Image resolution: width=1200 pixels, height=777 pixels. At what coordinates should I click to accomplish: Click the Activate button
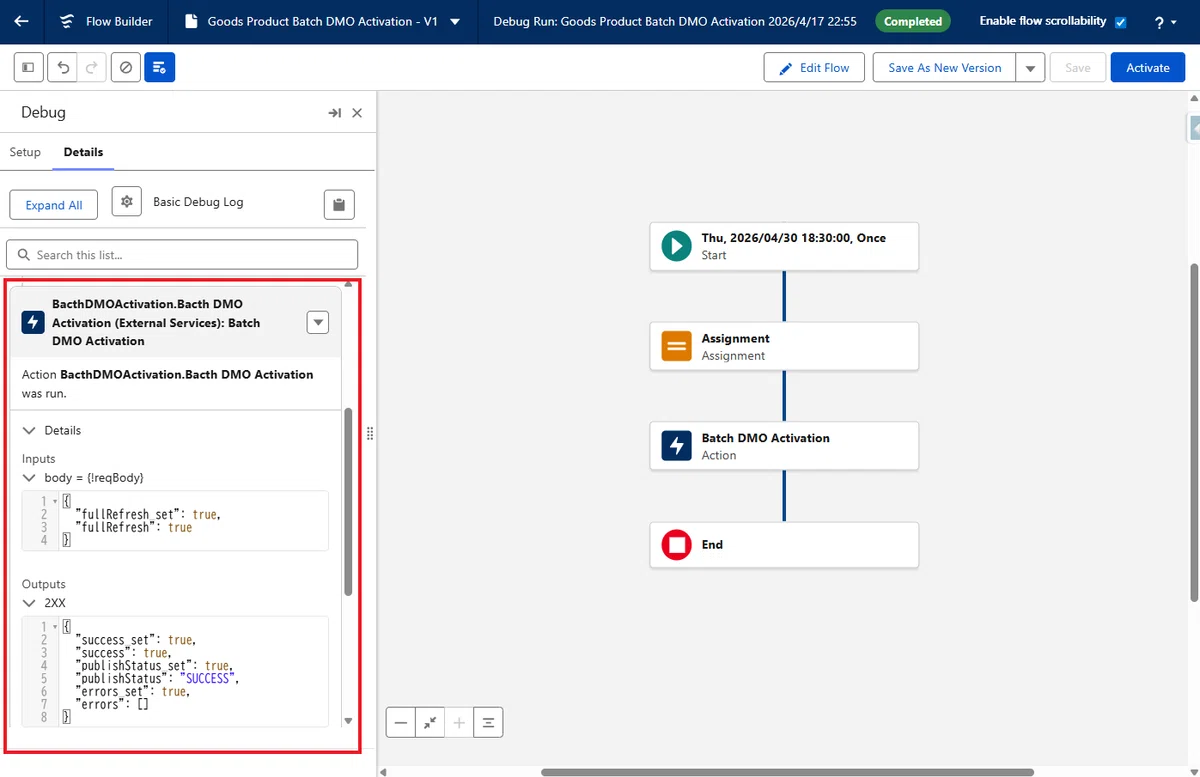pyautogui.click(x=1148, y=68)
